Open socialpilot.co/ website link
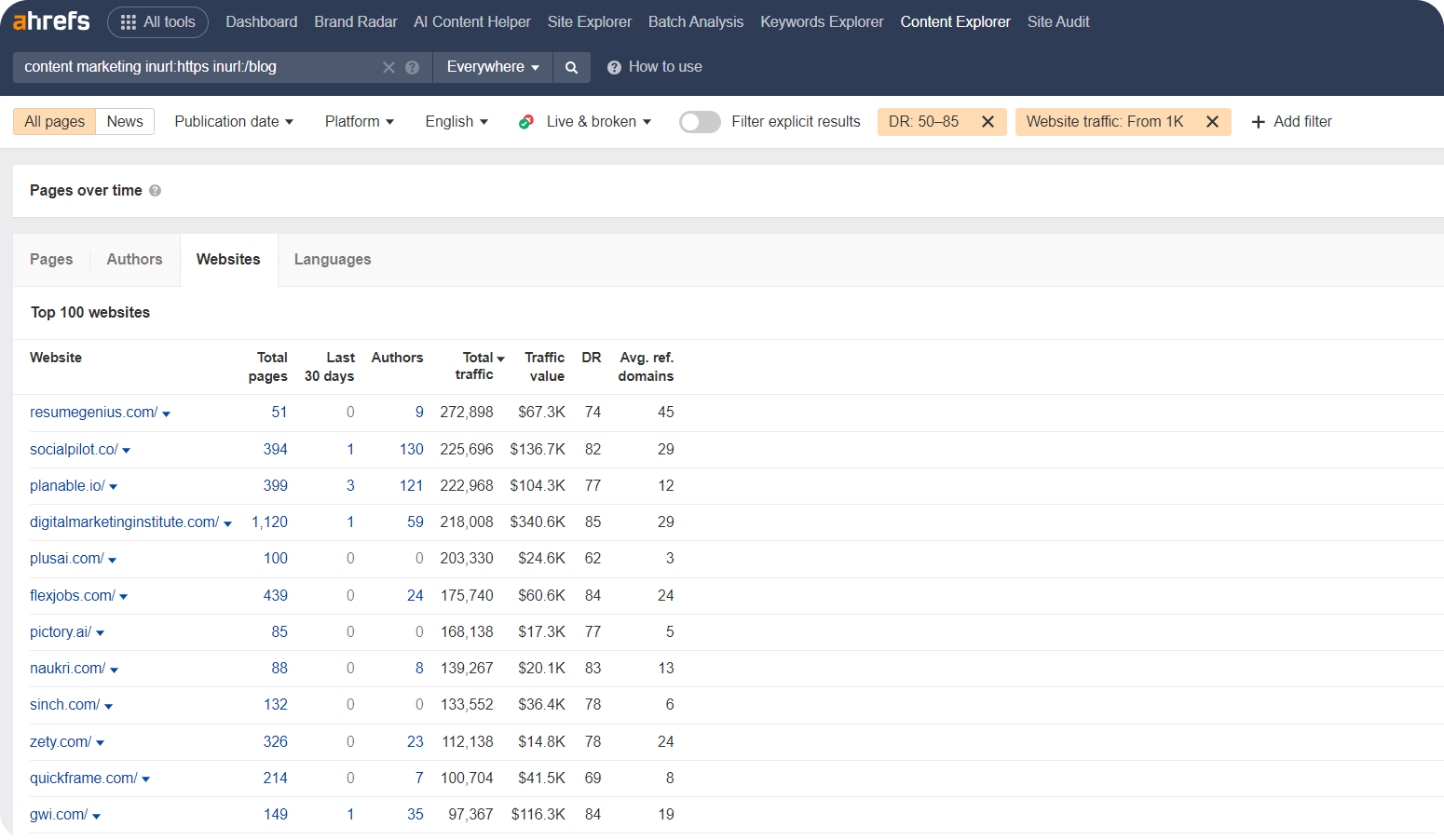 click(74, 450)
